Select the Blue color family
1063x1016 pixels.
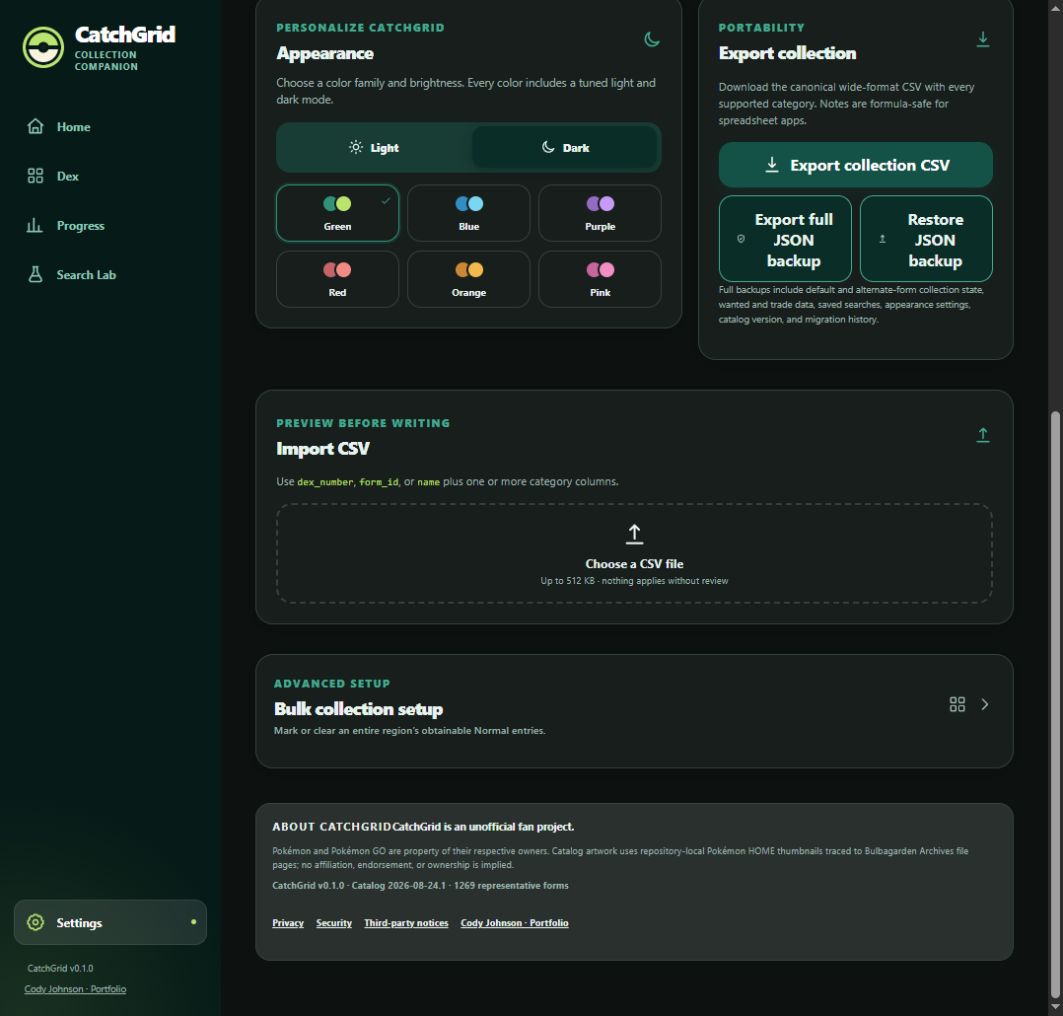(x=468, y=213)
